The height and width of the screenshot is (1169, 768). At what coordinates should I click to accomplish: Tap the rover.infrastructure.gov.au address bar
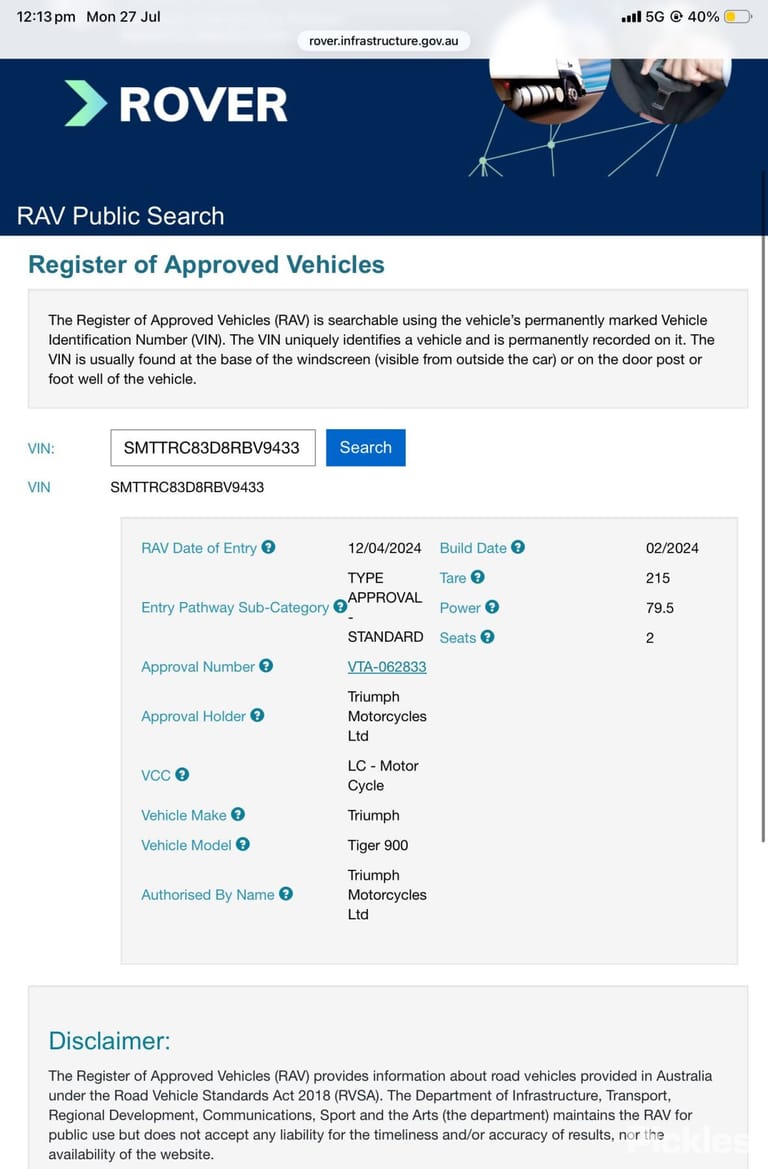click(x=384, y=41)
